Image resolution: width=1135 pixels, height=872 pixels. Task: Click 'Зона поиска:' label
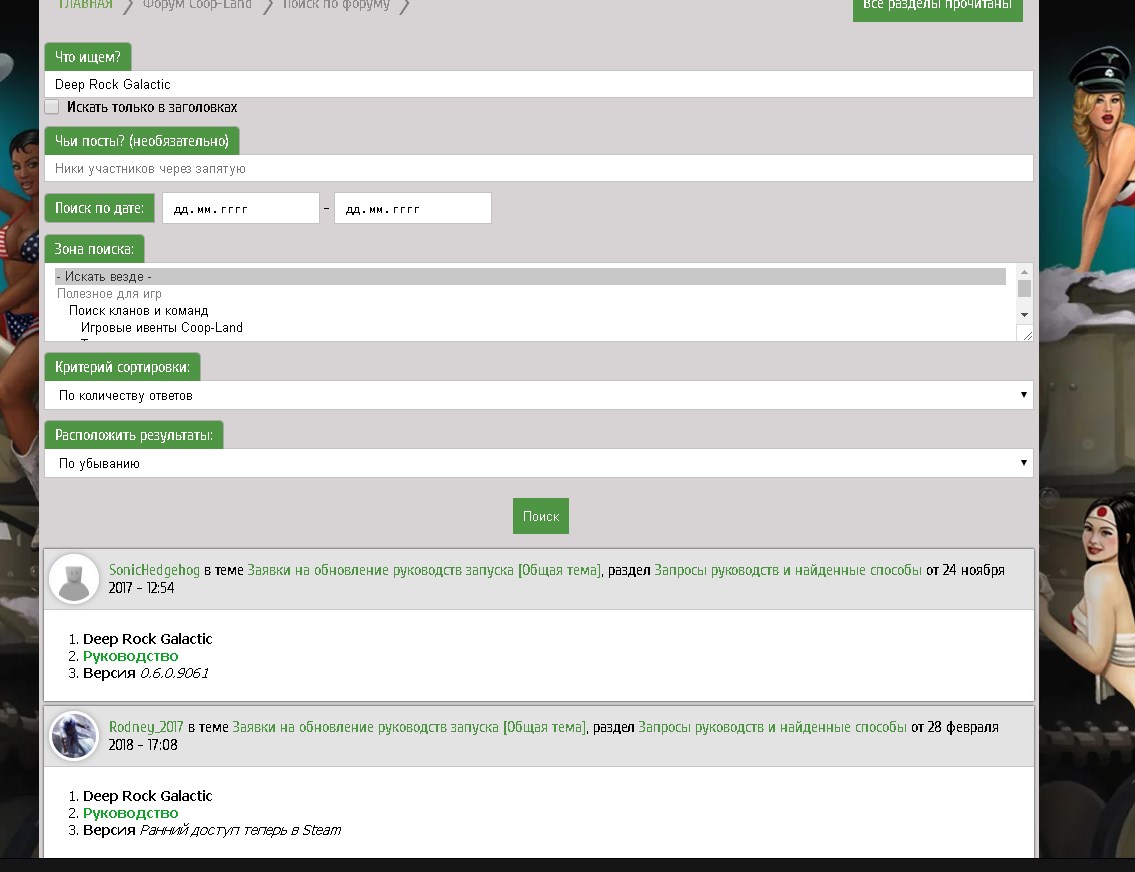94,249
